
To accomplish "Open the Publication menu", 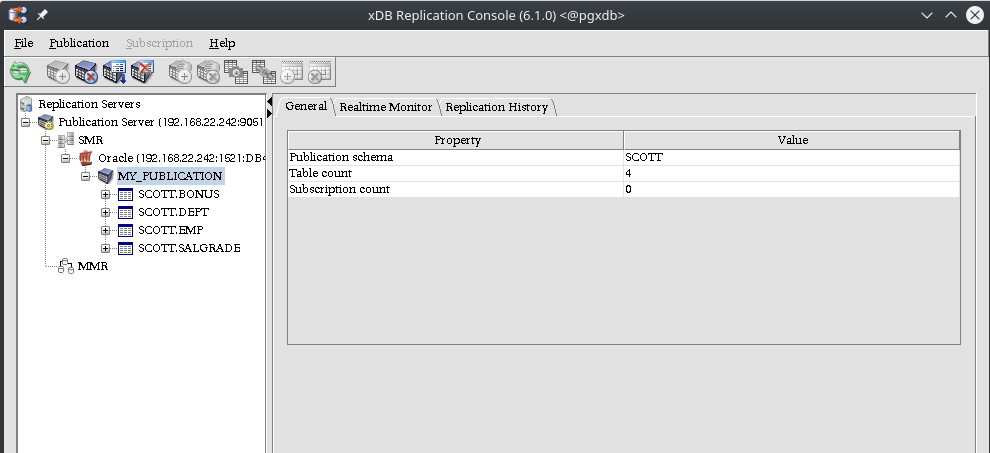I will [x=79, y=43].
